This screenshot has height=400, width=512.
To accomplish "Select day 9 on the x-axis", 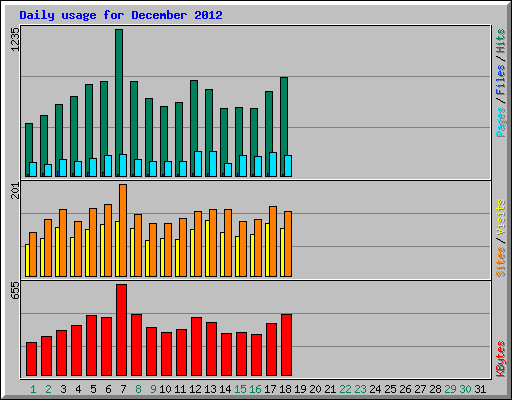I will tap(153, 389).
